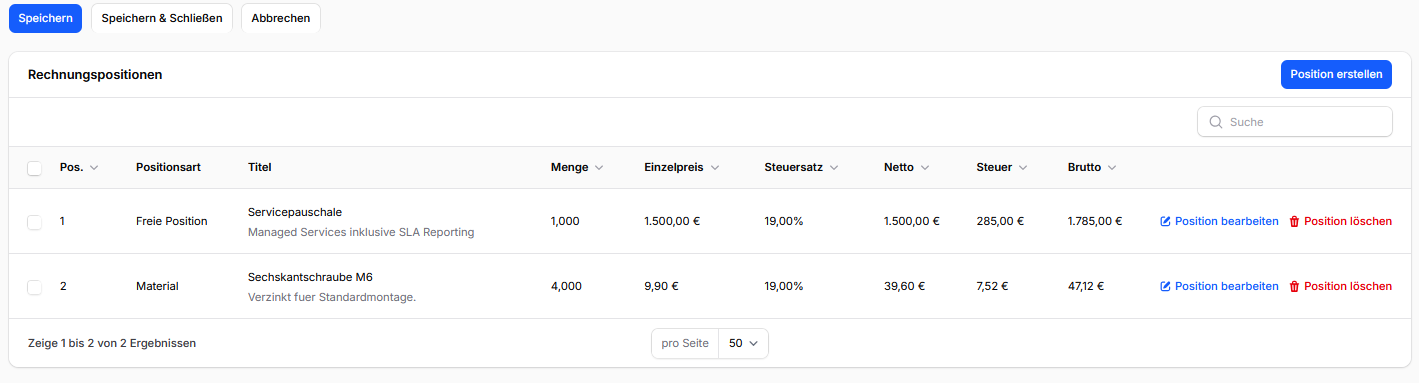The image size is (1419, 383).
Task: Click the quantity value 1,000
Action: [x=565, y=222]
